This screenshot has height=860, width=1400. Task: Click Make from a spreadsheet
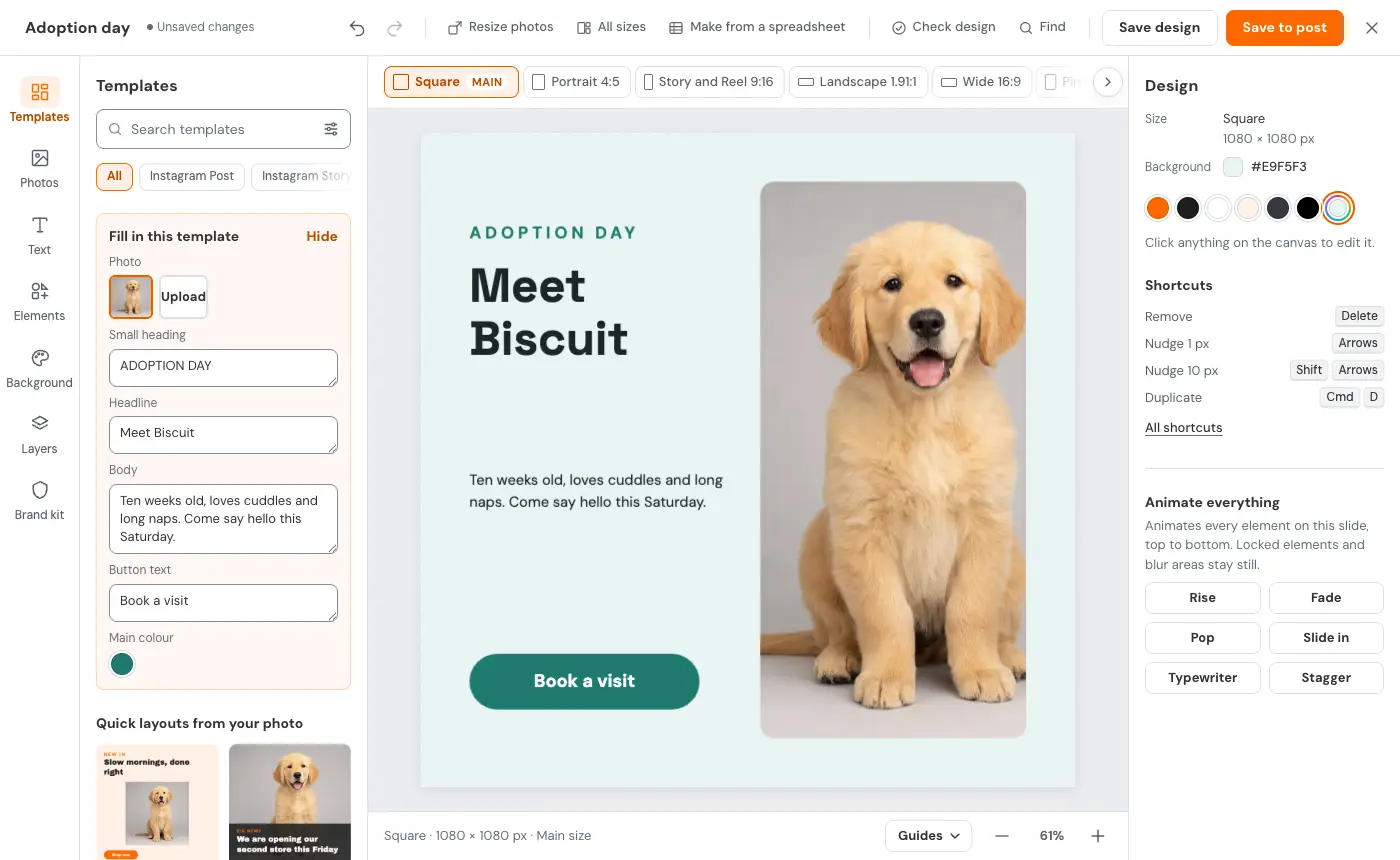pos(757,27)
